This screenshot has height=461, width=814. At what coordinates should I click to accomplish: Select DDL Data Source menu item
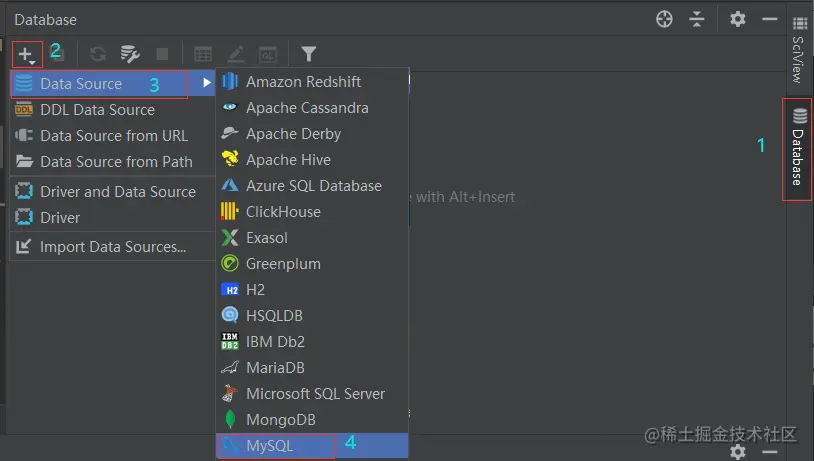point(112,110)
